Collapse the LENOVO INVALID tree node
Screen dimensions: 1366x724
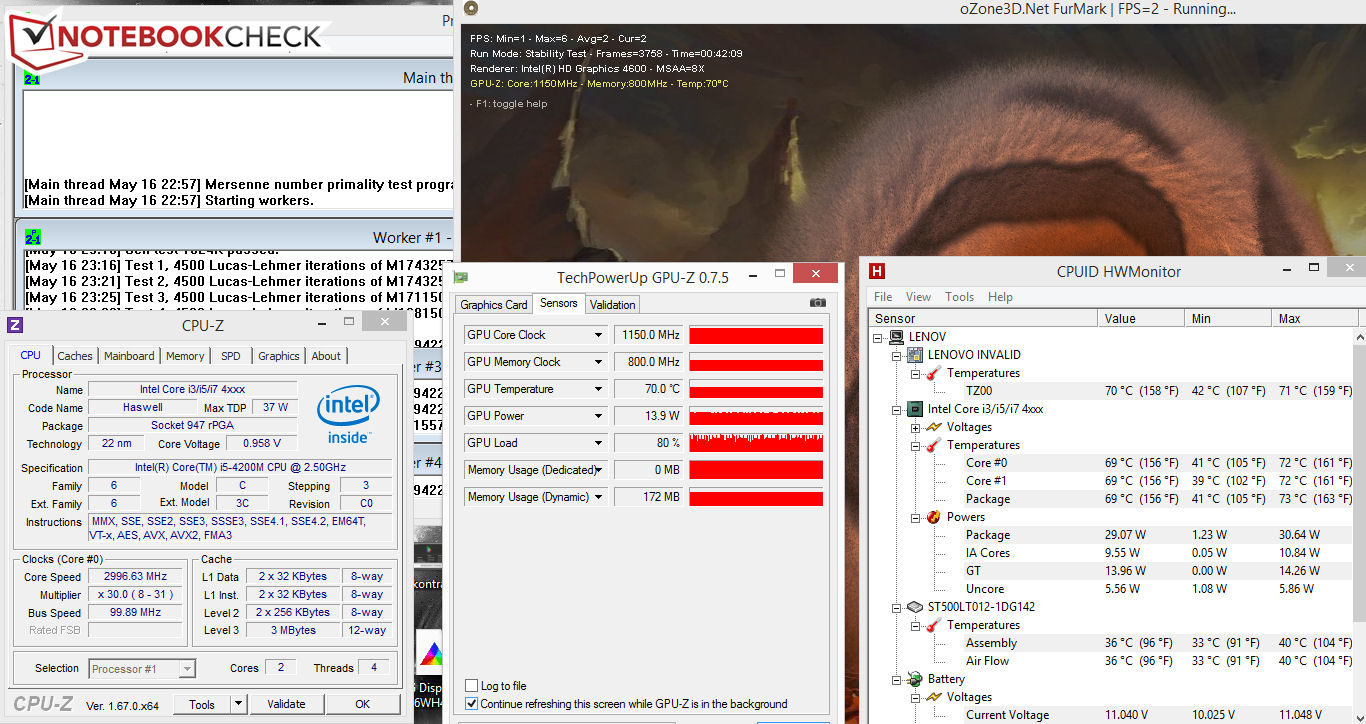[x=897, y=356]
